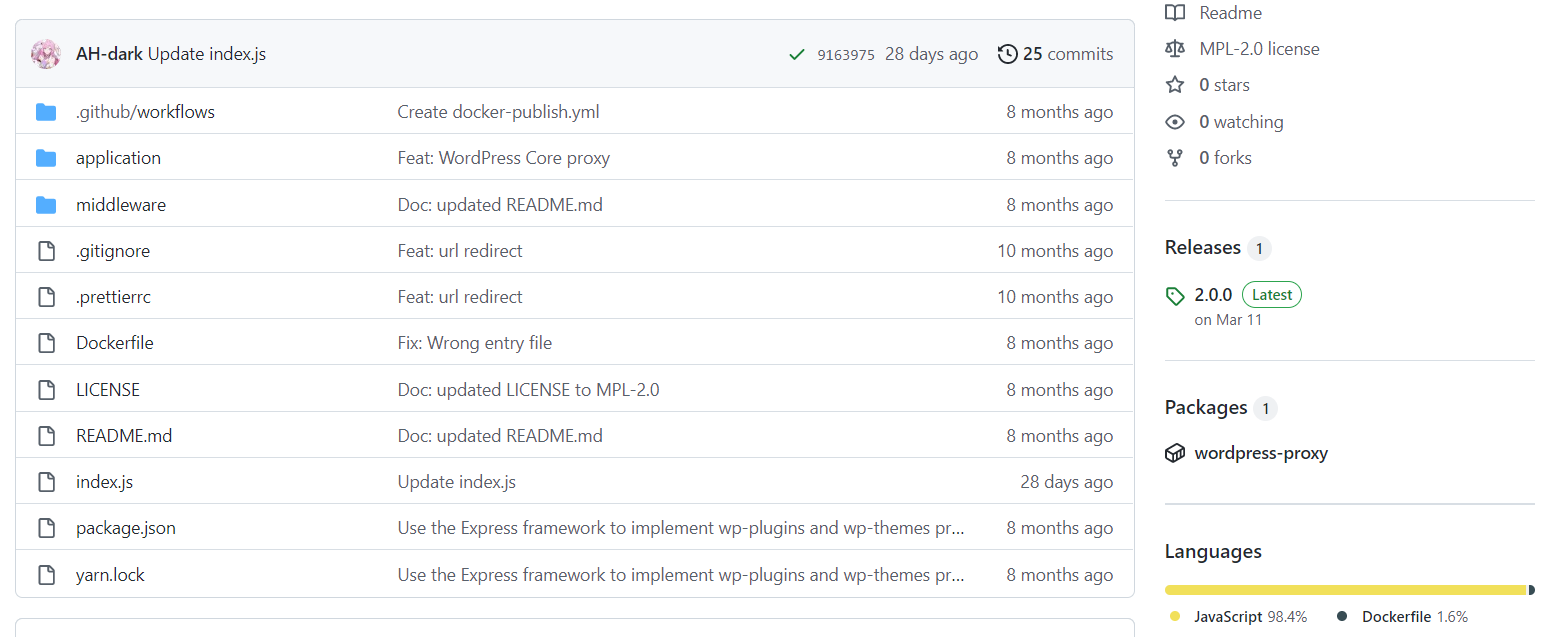The width and height of the screenshot is (1562, 637).
Task: Click the AH-dark user avatar
Action: (x=46, y=54)
